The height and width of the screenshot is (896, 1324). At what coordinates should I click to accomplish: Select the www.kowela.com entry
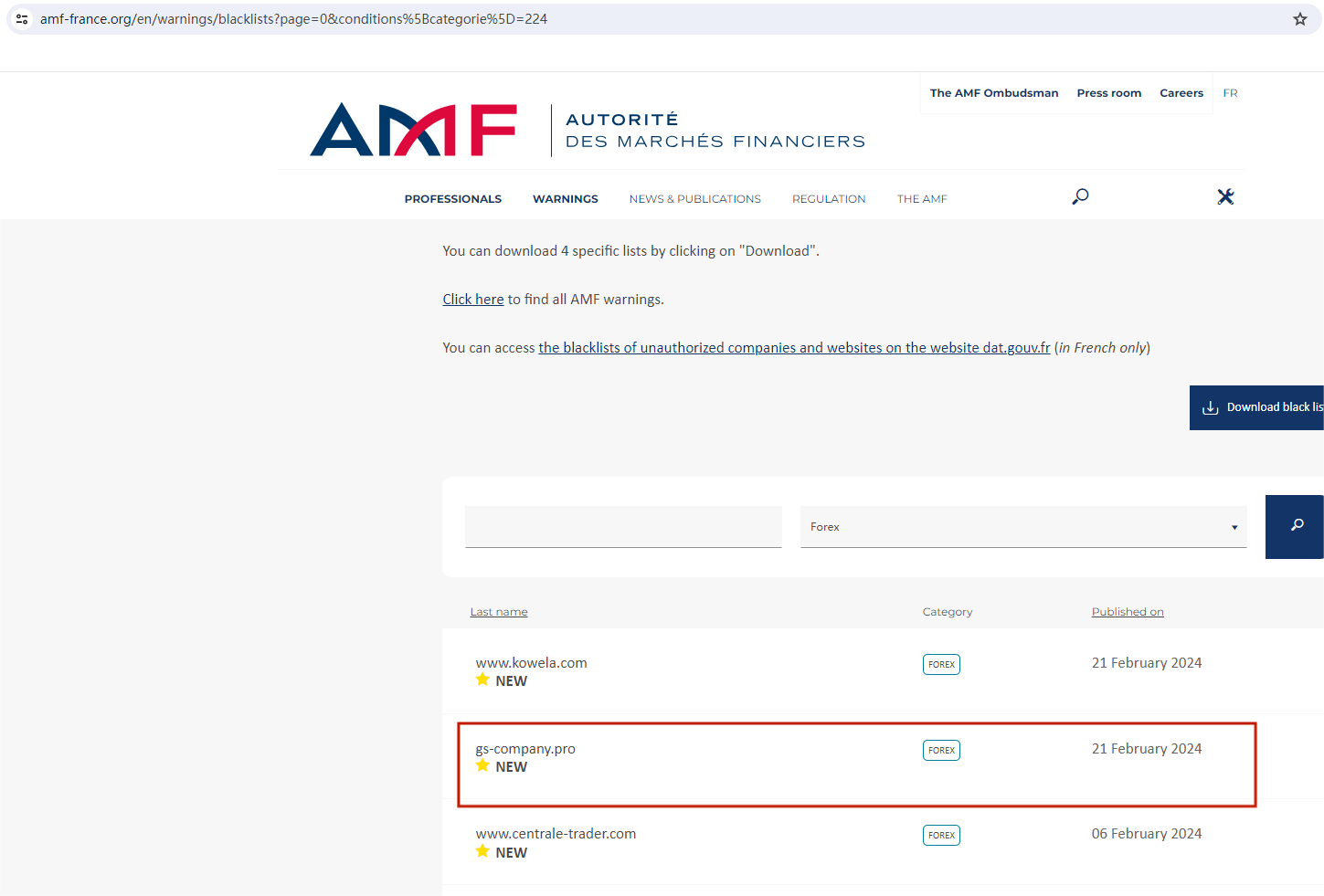[x=532, y=663]
